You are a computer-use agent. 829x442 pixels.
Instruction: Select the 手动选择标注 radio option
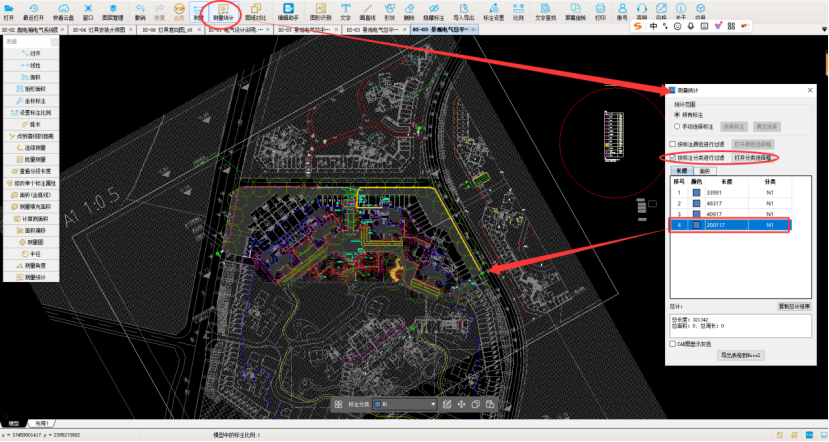tap(677, 127)
